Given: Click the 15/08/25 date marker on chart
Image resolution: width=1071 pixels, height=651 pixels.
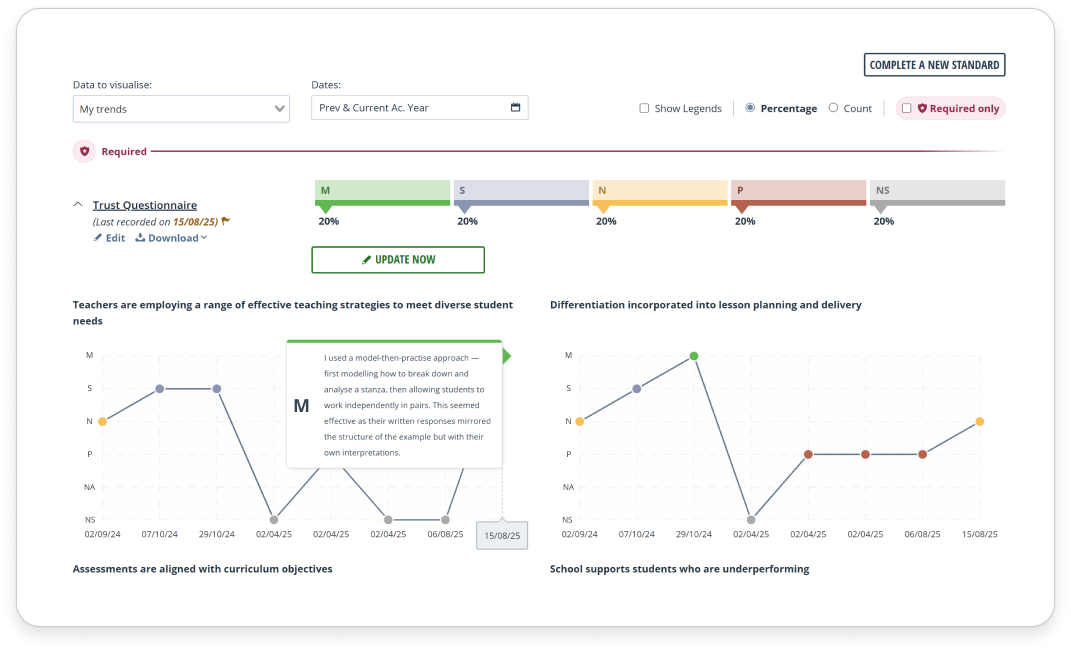Looking at the screenshot, I should click(502, 535).
